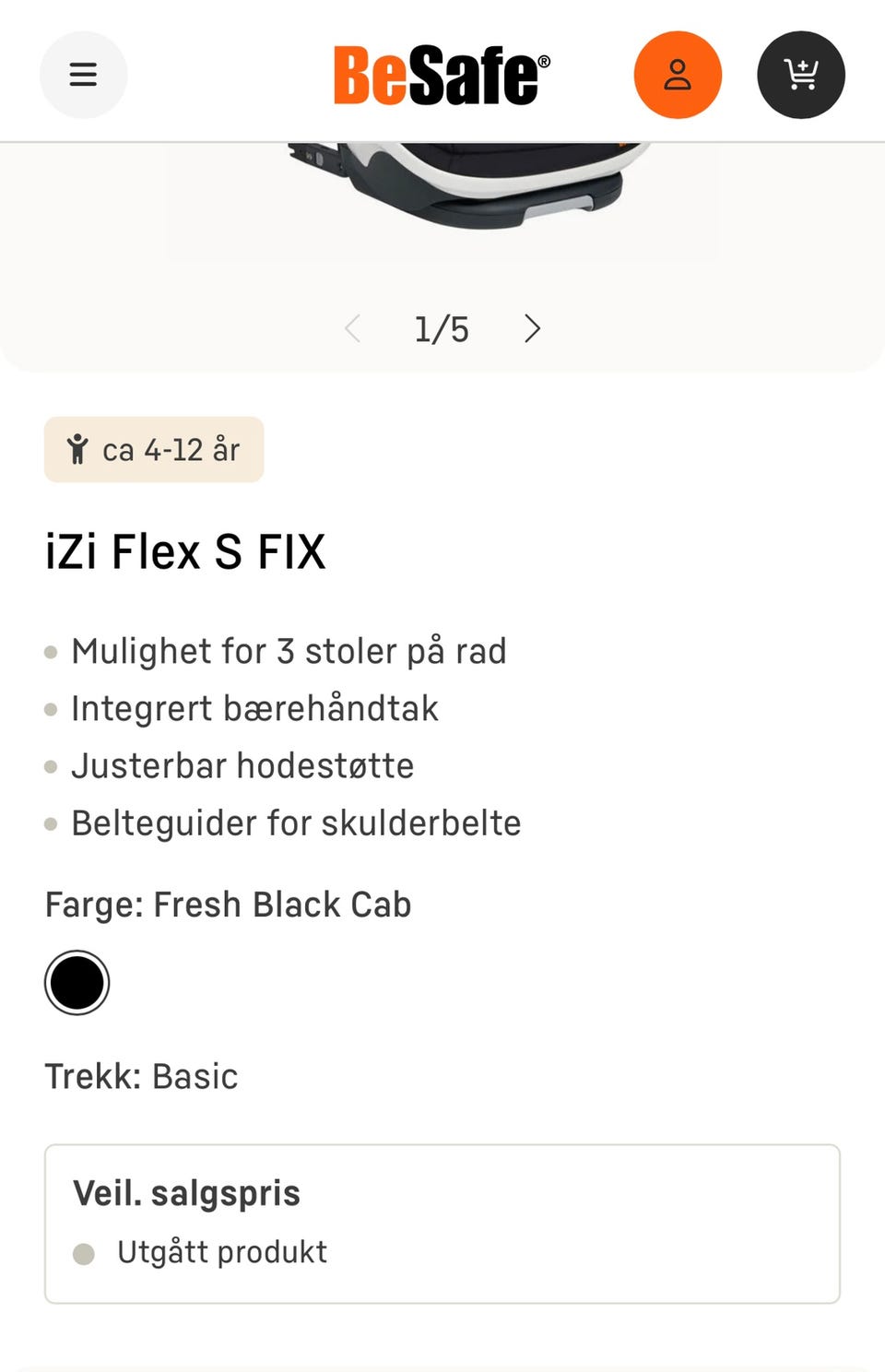Click Belteguider for skulderbelte bullet
This screenshot has height=1372, width=885.
tap(296, 822)
